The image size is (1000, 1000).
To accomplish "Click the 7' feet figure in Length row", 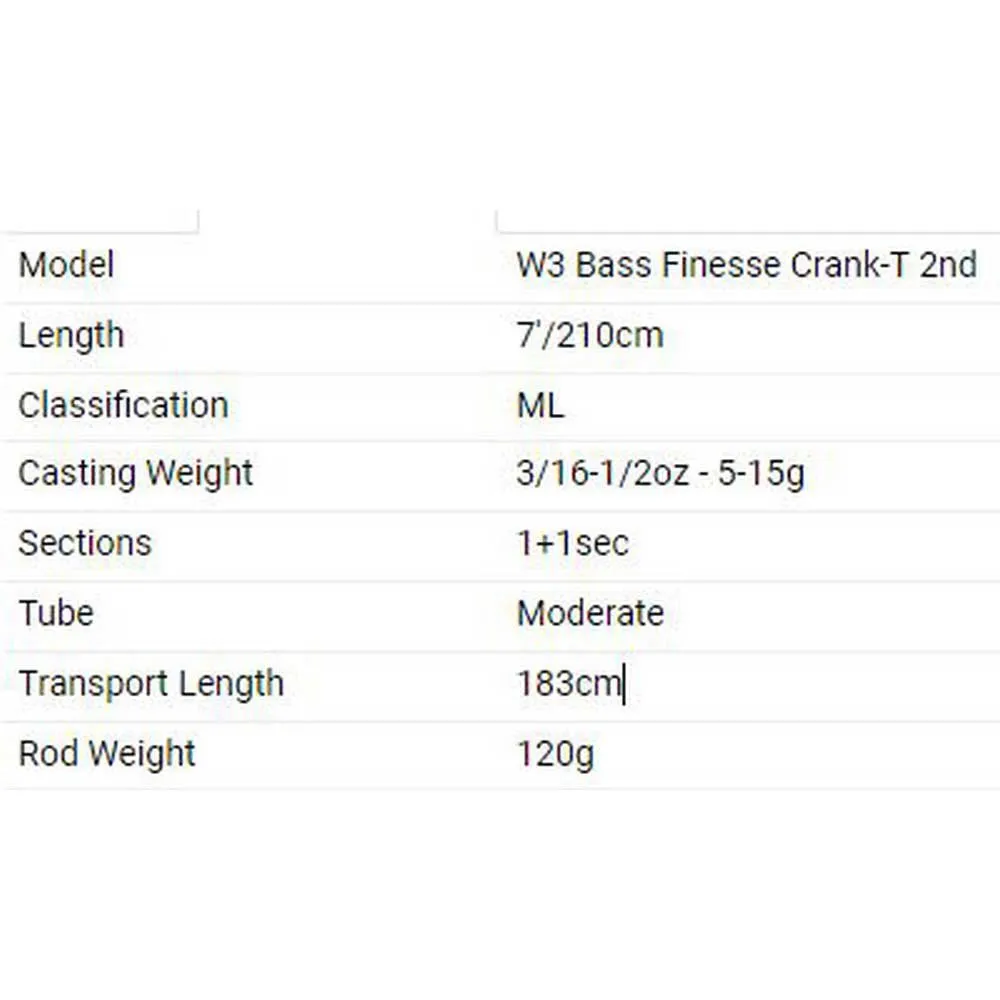I will 526,334.
